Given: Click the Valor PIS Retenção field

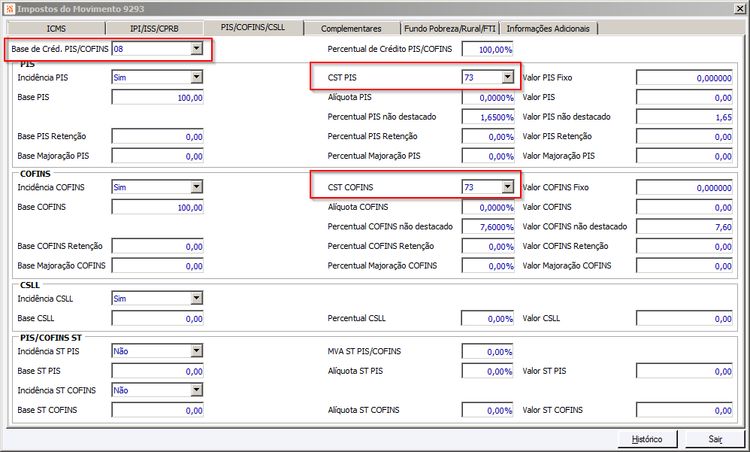Looking at the screenshot, I should 684,137.
